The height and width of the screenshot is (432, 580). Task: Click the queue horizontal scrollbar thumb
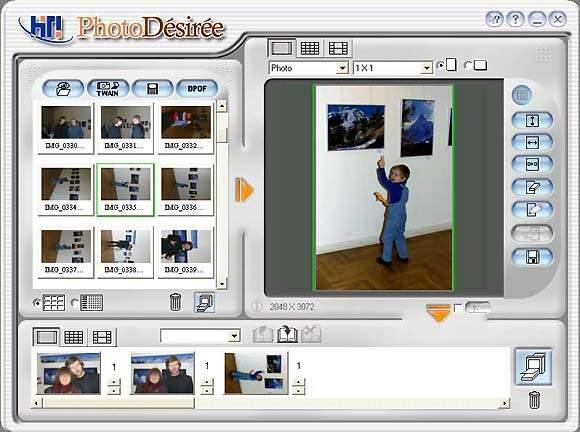pyautogui.click(x=118, y=403)
